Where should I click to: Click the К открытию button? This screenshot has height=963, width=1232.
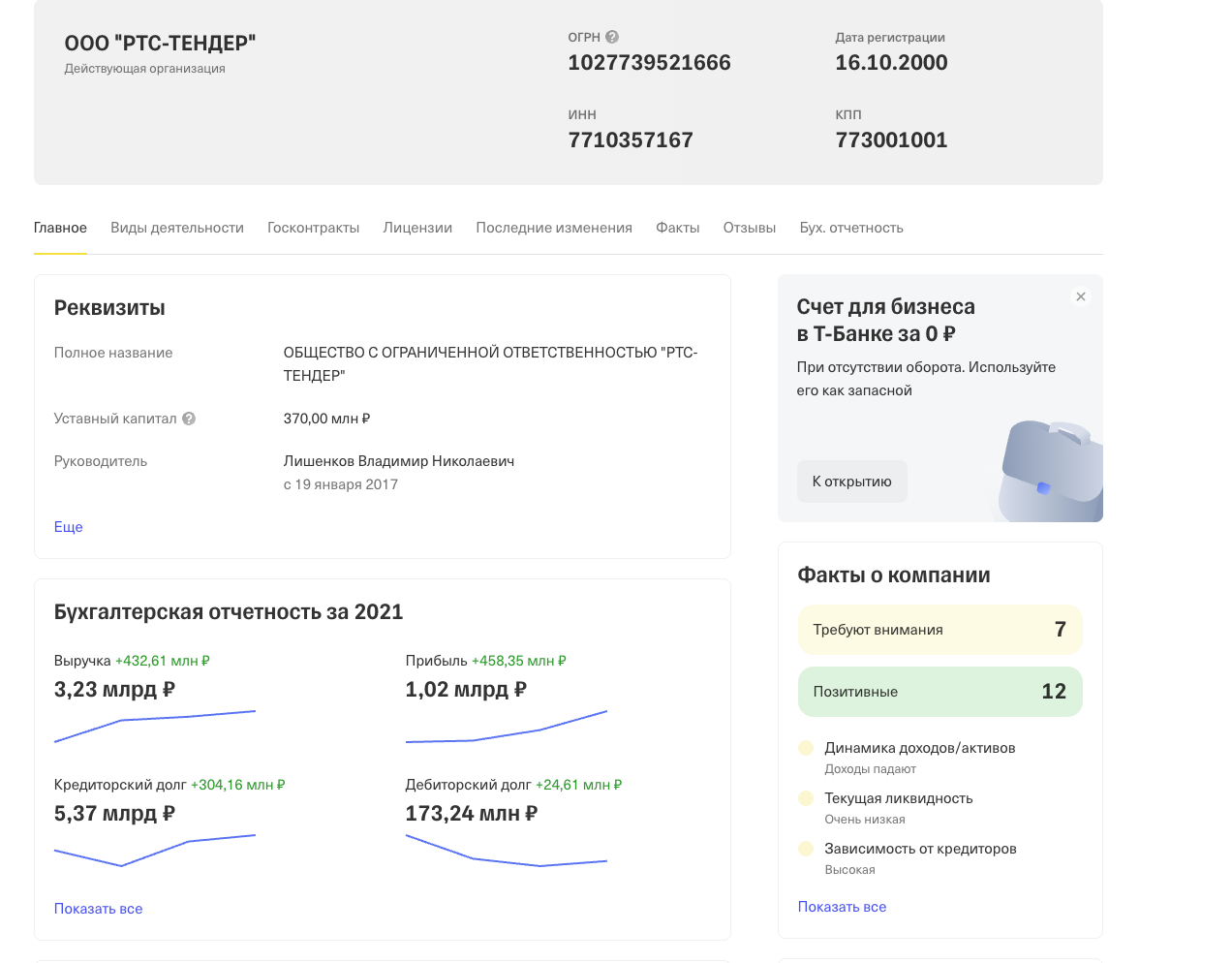(852, 481)
